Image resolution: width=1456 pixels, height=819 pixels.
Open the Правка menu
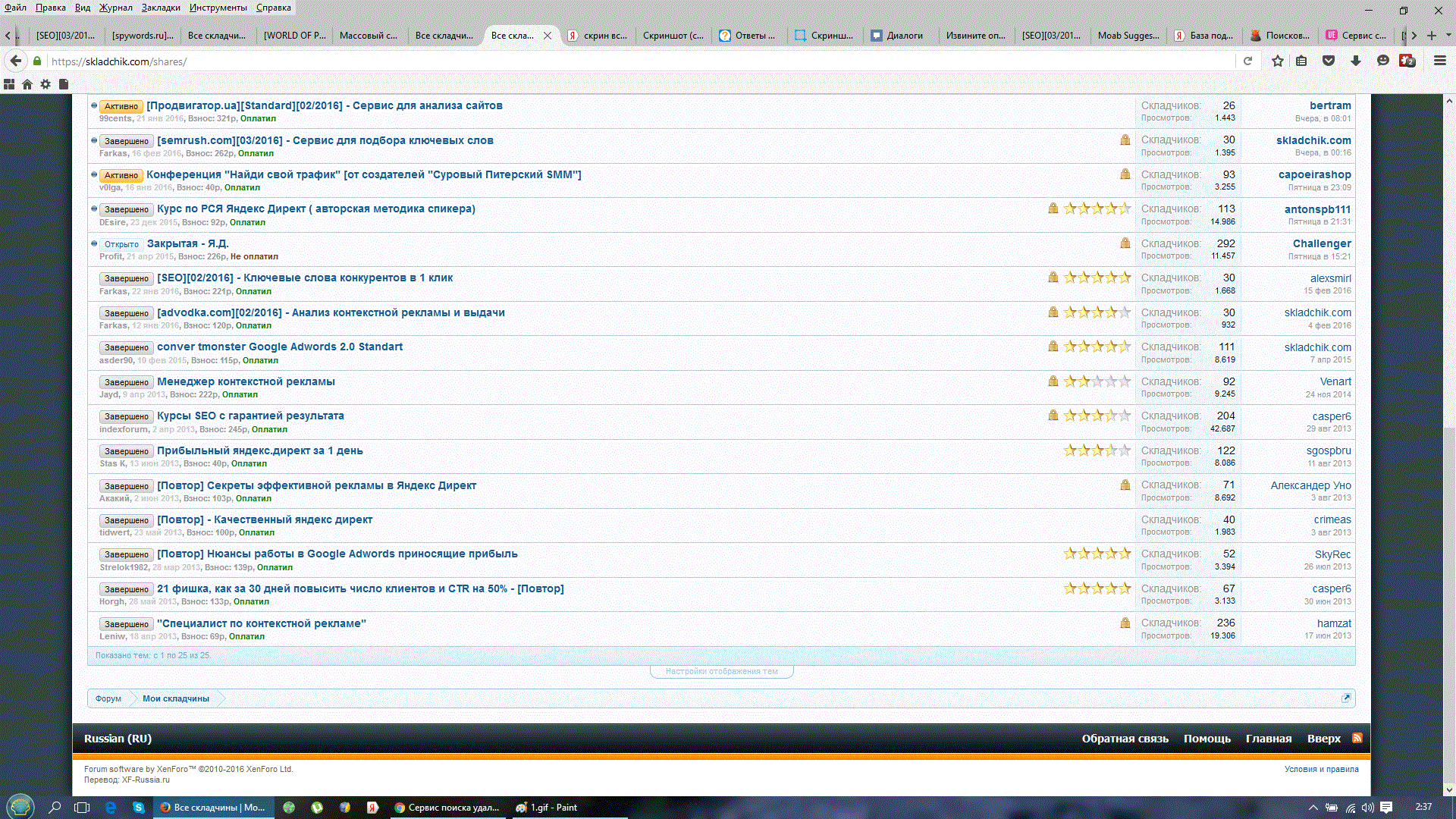coord(50,8)
